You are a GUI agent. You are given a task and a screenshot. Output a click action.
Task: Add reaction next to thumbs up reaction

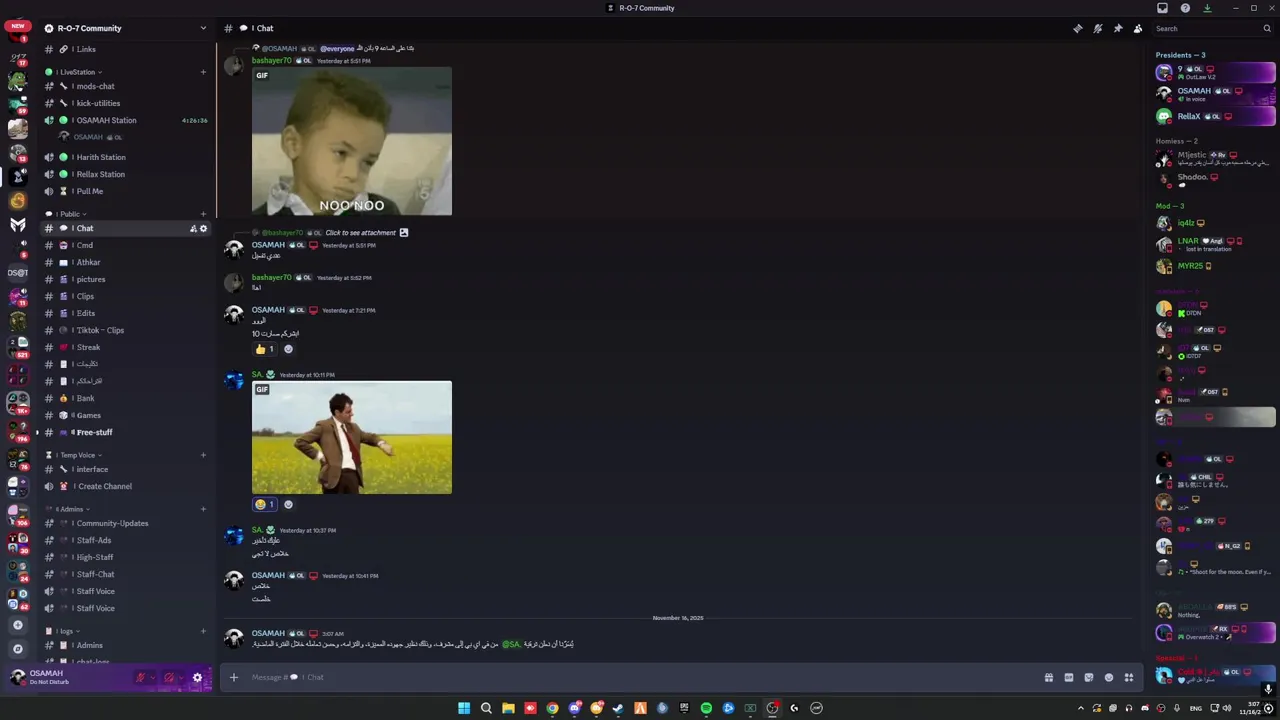pos(288,349)
